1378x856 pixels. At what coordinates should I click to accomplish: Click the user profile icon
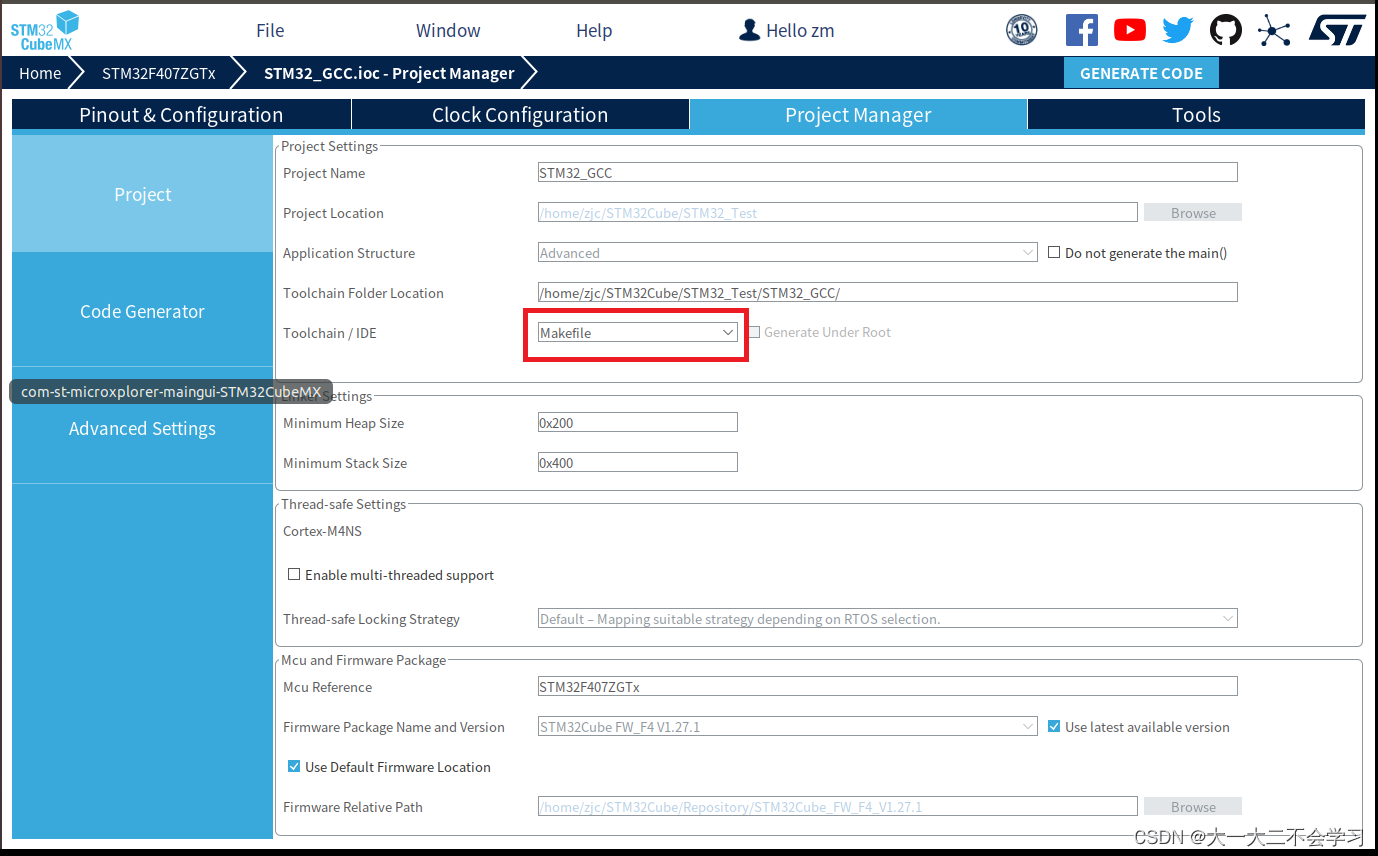pyautogui.click(x=750, y=30)
